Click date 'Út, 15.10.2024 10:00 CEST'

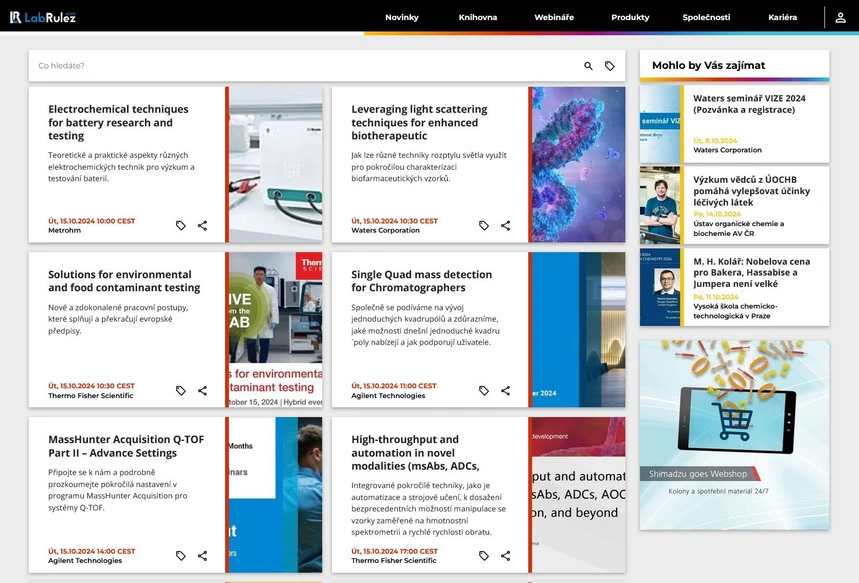click(x=91, y=221)
